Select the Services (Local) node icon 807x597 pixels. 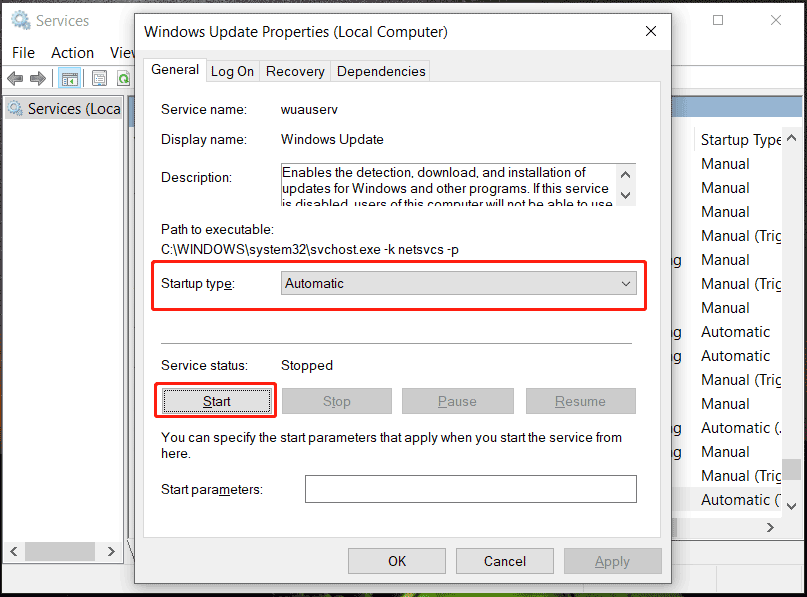tap(12, 108)
